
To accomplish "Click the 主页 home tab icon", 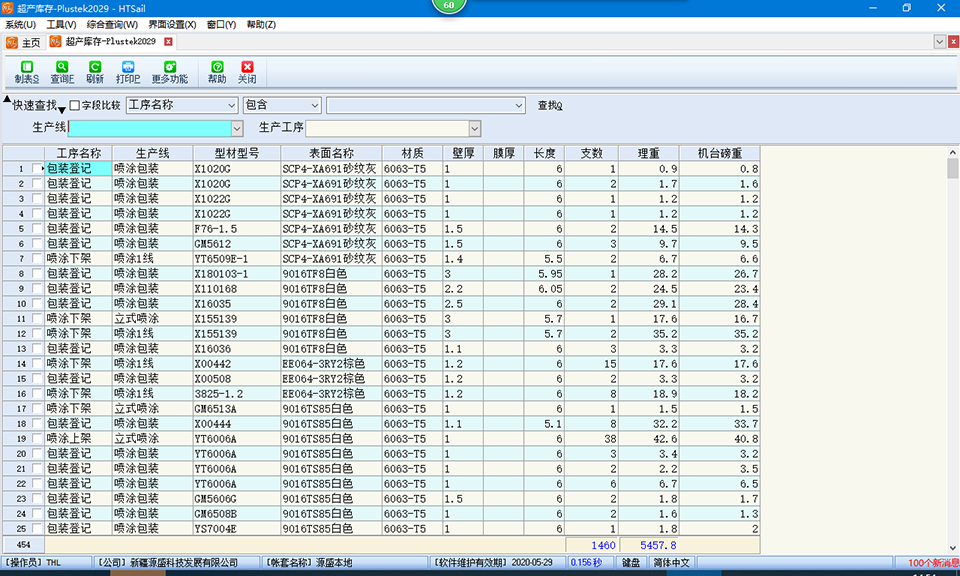I will pyautogui.click(x=12, y=42).
